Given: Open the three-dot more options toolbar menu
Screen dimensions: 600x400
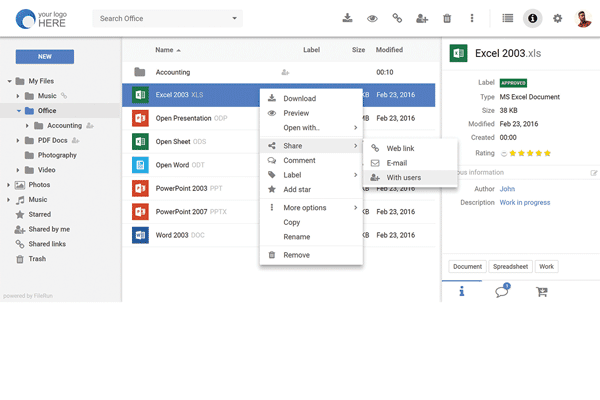Looking at the screenshot, I should [472, 18].
